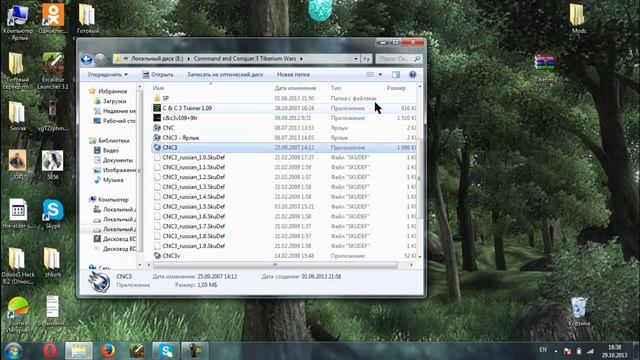Viewport: 640px width, 360px height.
Task: Change view with the view mode icon
Action: click(370, 75)
